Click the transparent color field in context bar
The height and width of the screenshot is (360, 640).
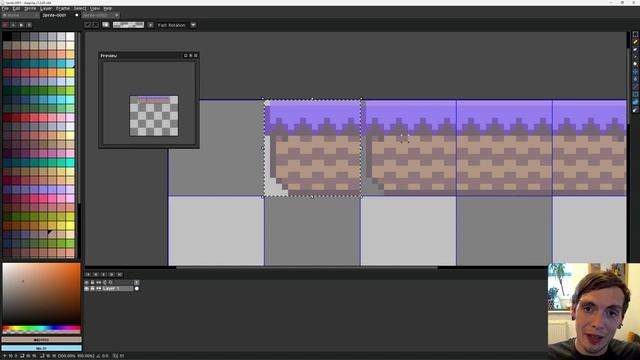(129, 25)
